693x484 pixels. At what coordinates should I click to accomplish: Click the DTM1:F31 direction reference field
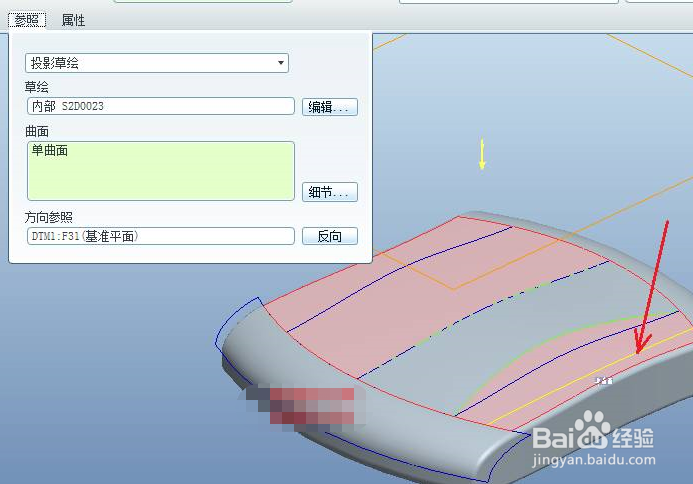pyautogui.click(x=161, y=236)
